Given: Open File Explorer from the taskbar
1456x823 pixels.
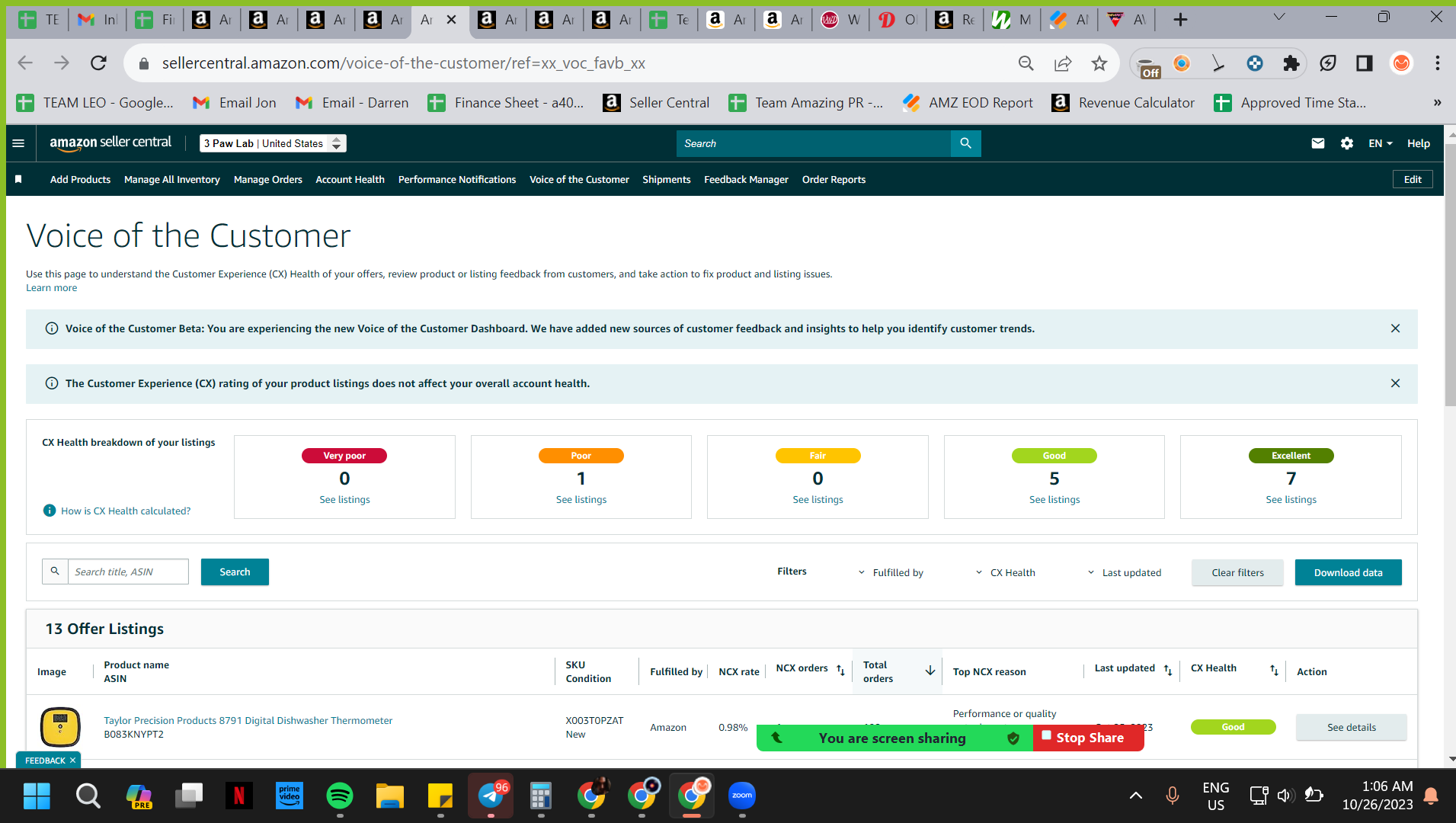Looking at the screenshot, I should click(x=389, y=796).
